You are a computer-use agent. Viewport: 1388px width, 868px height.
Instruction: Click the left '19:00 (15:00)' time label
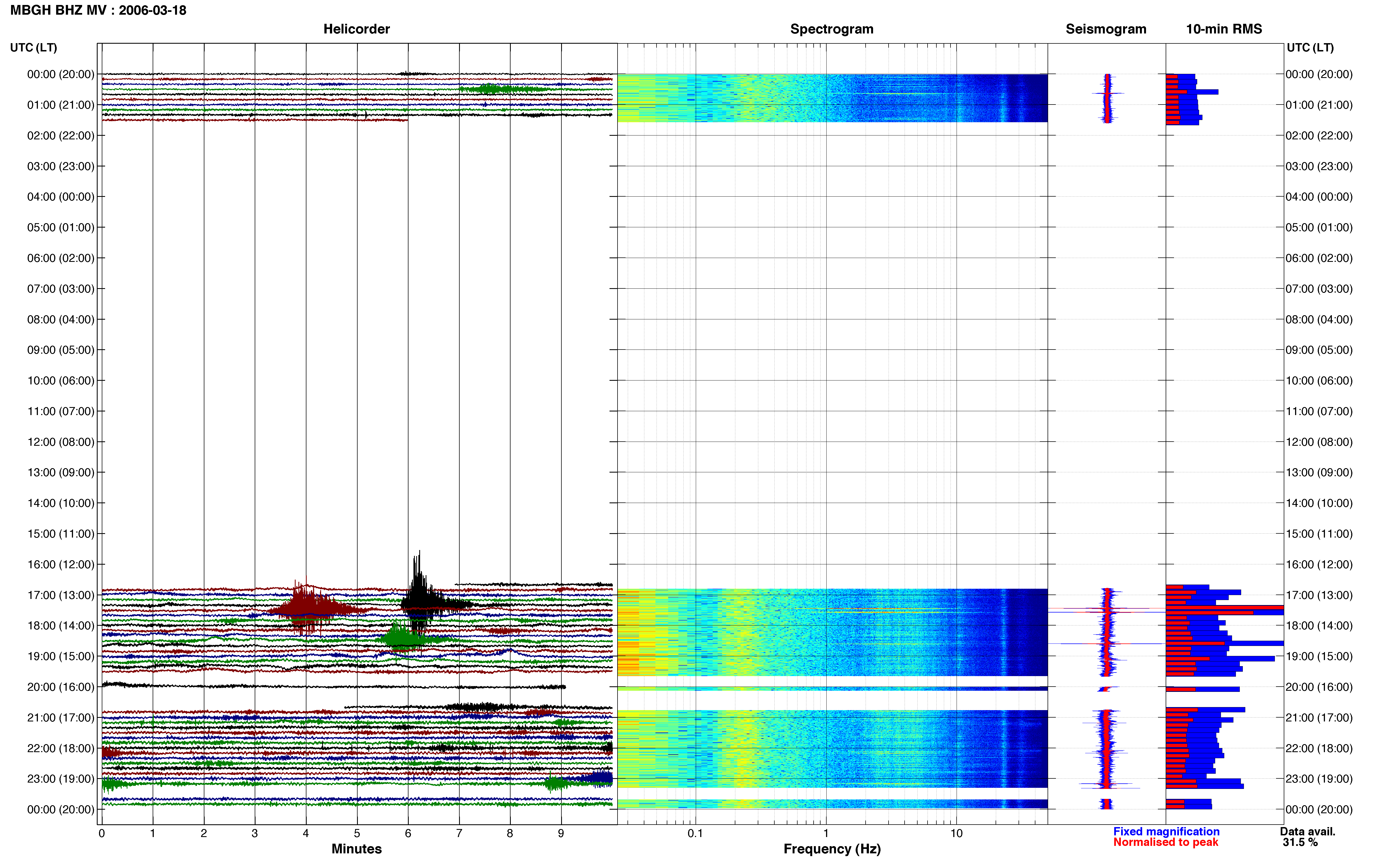(60, 656)
